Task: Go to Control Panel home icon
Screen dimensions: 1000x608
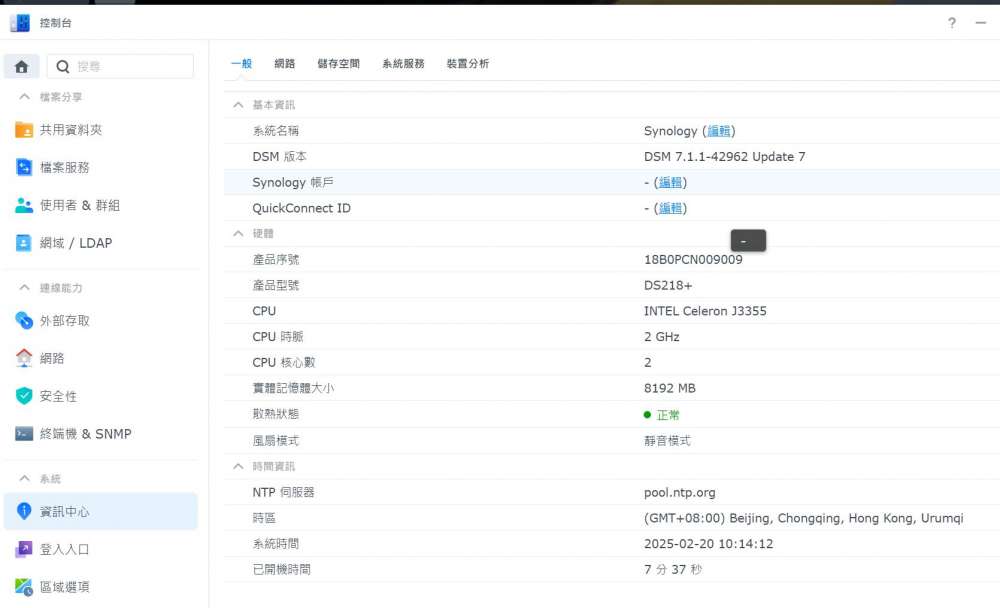Action: (22, 66)
